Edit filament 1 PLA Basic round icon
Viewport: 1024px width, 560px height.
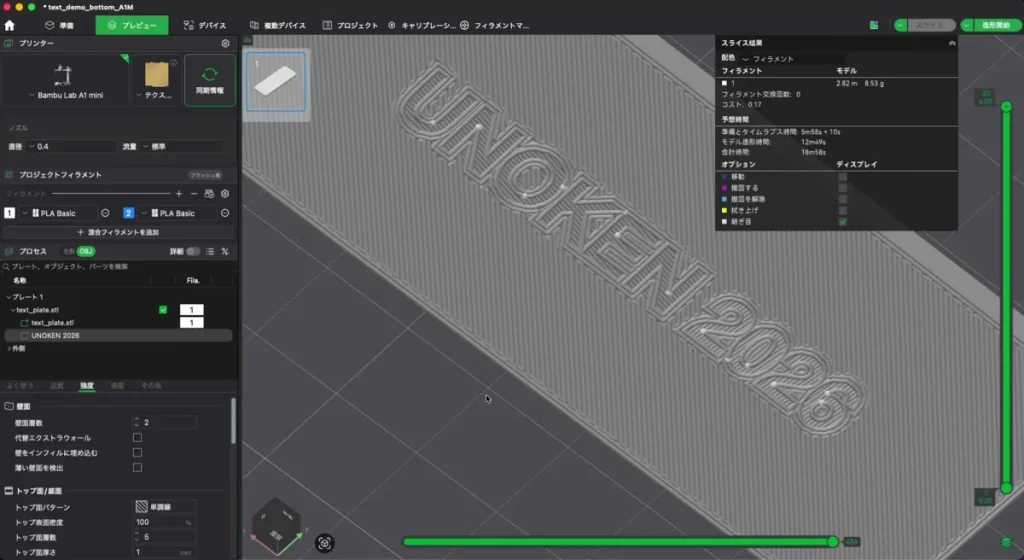(105, 213)
